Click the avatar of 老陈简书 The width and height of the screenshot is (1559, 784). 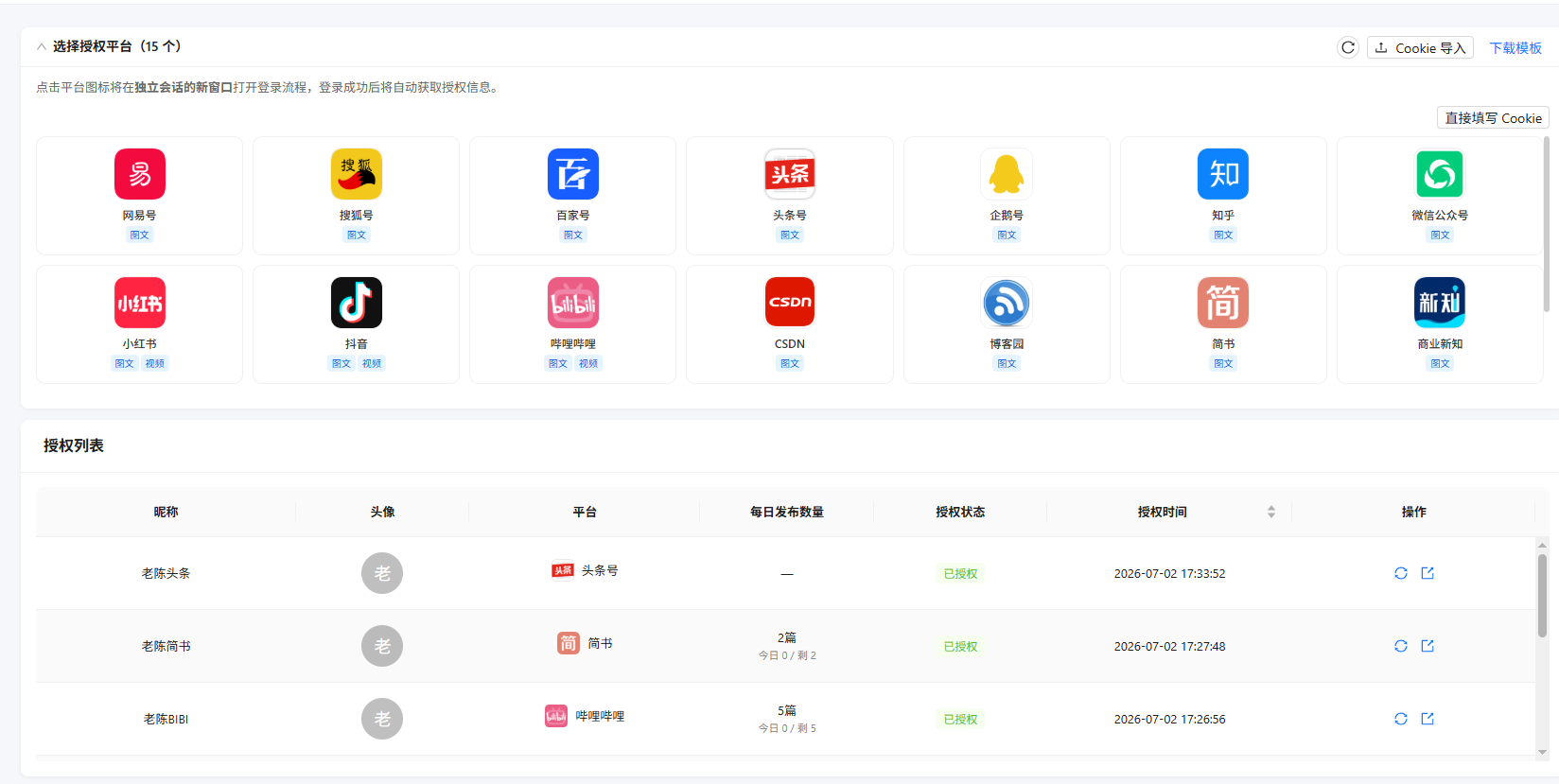tap(382, 646)
